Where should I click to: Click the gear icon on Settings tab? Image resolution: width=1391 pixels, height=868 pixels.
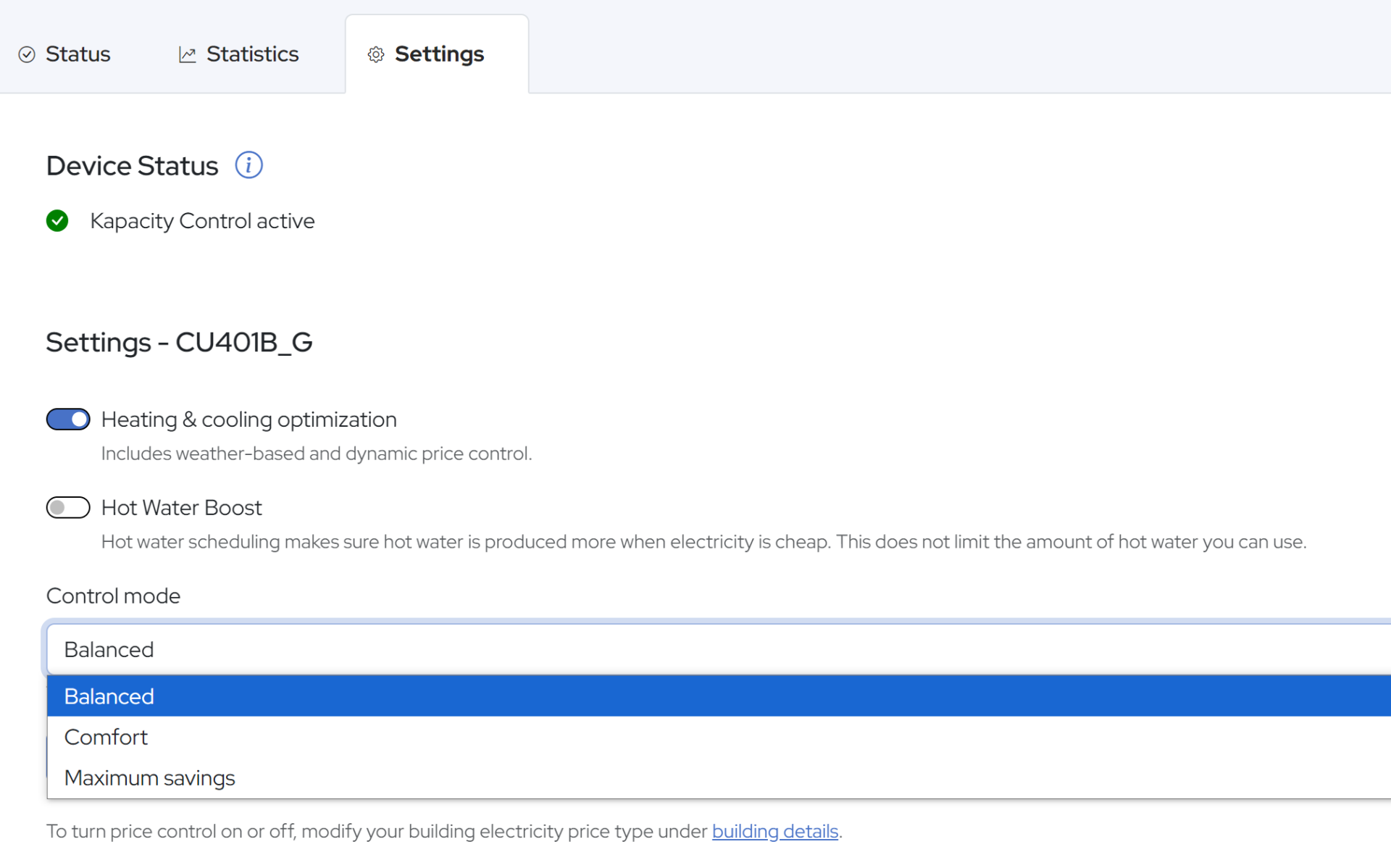click(375, 54)
